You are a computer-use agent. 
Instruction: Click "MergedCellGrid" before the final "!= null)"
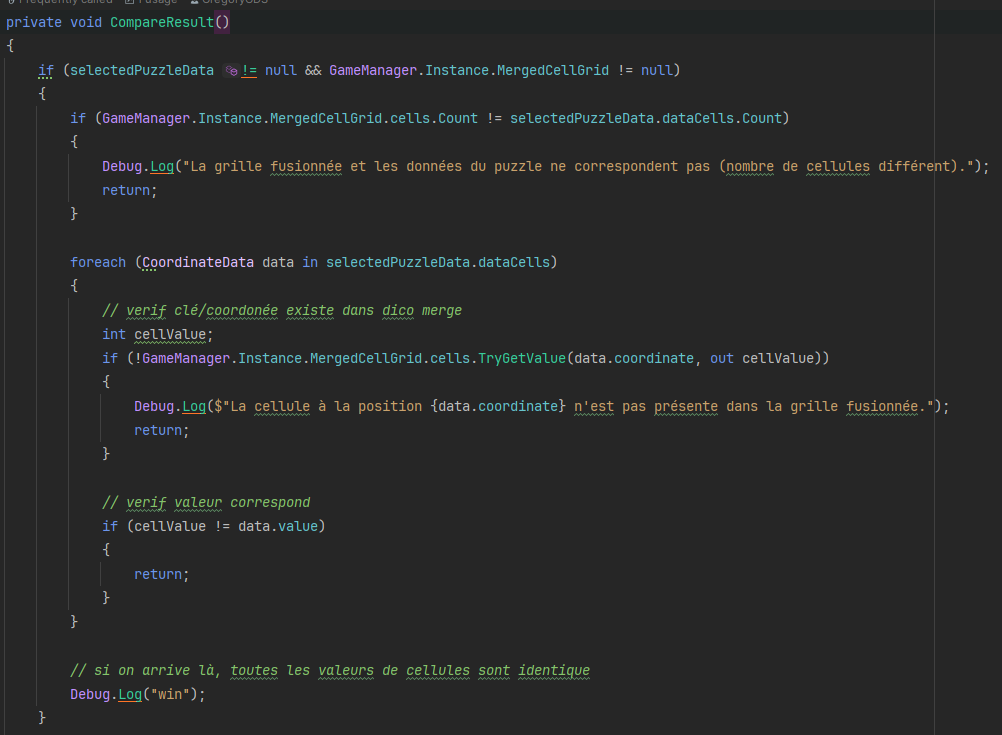click(x=553, y=70)
